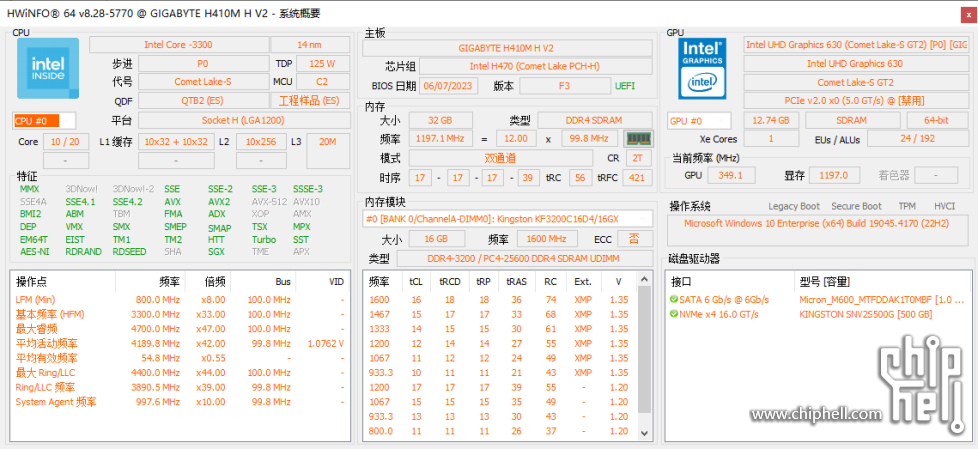Select the System Agent 频率 row
Image resolution: width=978 pixels, height=449 pixels.
(180, 402)
